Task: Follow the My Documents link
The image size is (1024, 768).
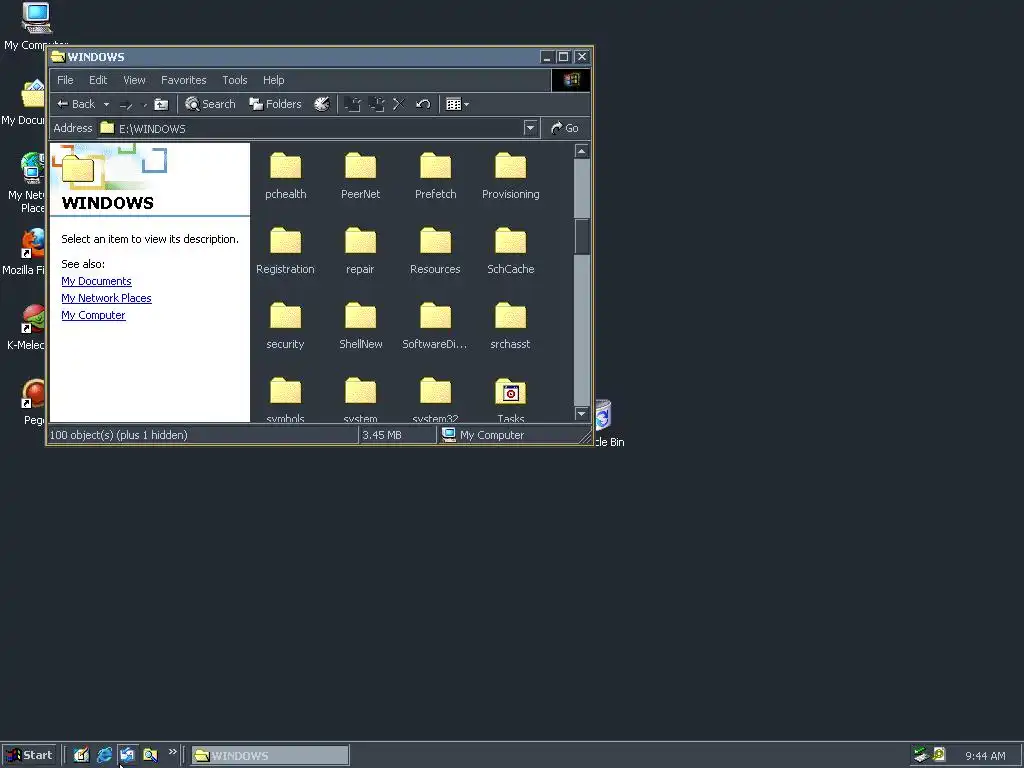Action: [x=96, y=281]
